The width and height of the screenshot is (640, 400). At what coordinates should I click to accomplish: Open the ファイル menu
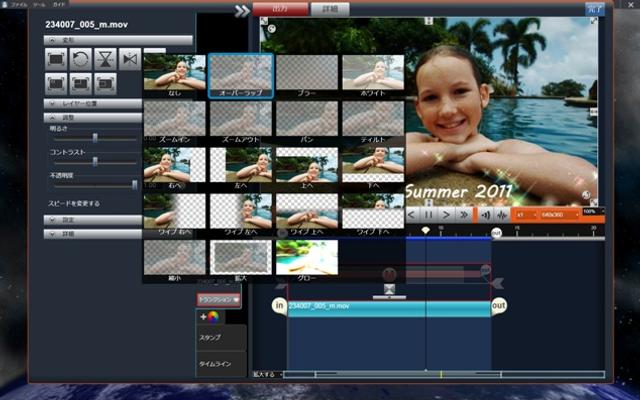tap(19, 4)
